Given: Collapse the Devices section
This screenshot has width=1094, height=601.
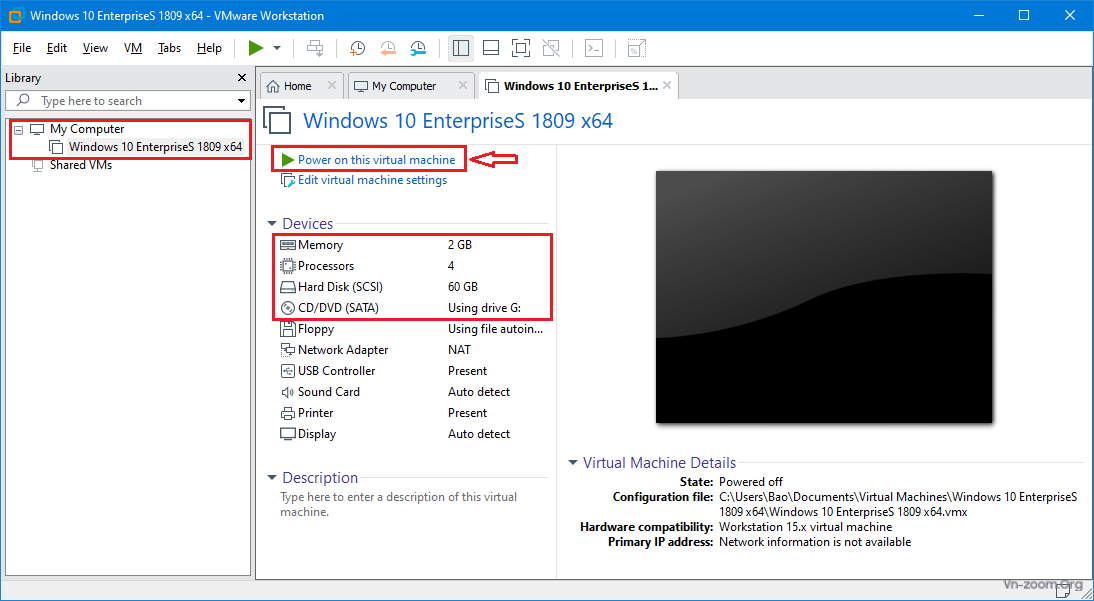Looking at the screenshot, I should coord(272,224).
